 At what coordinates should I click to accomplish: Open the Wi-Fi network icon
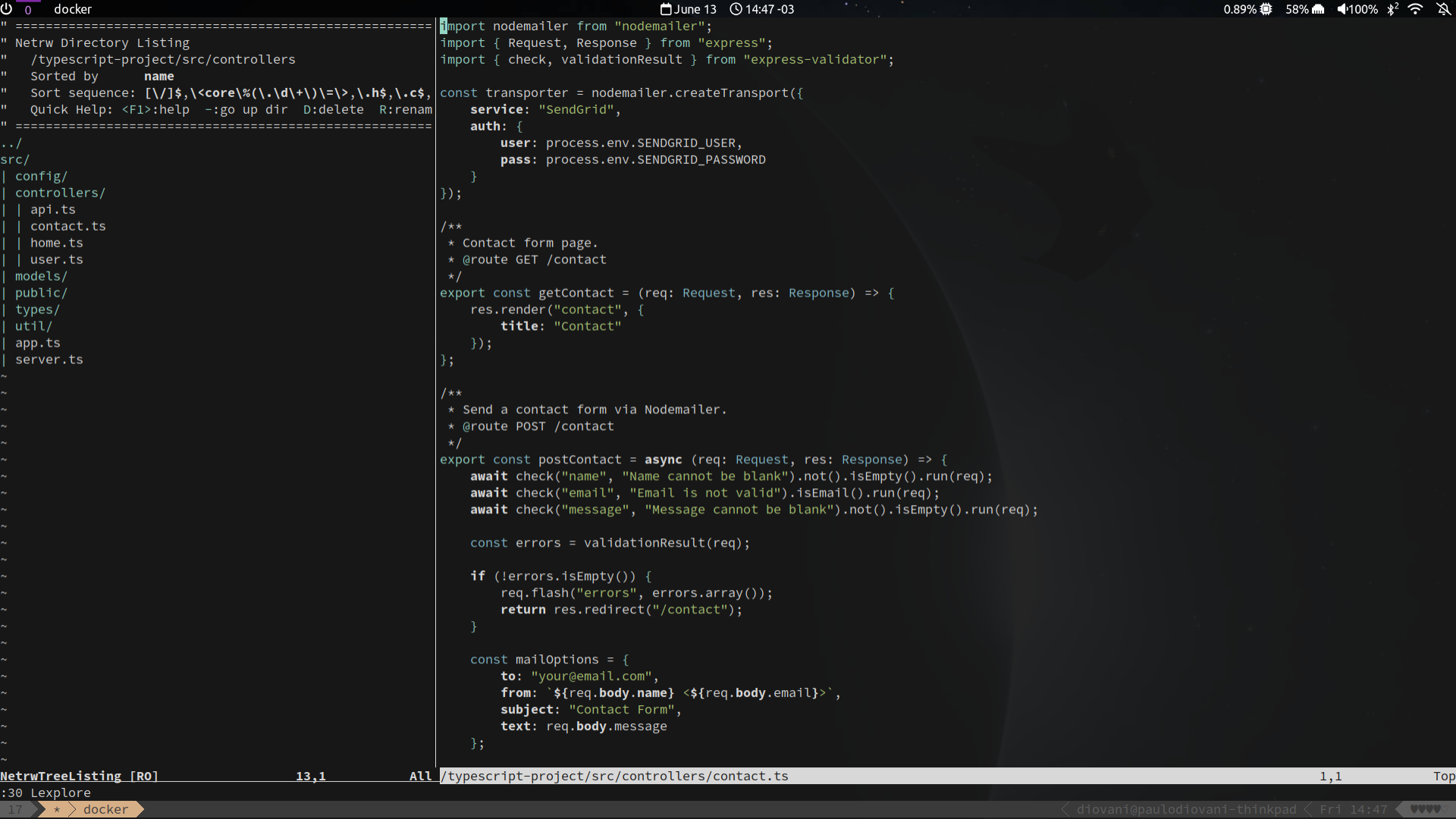tap(1415, 9)
